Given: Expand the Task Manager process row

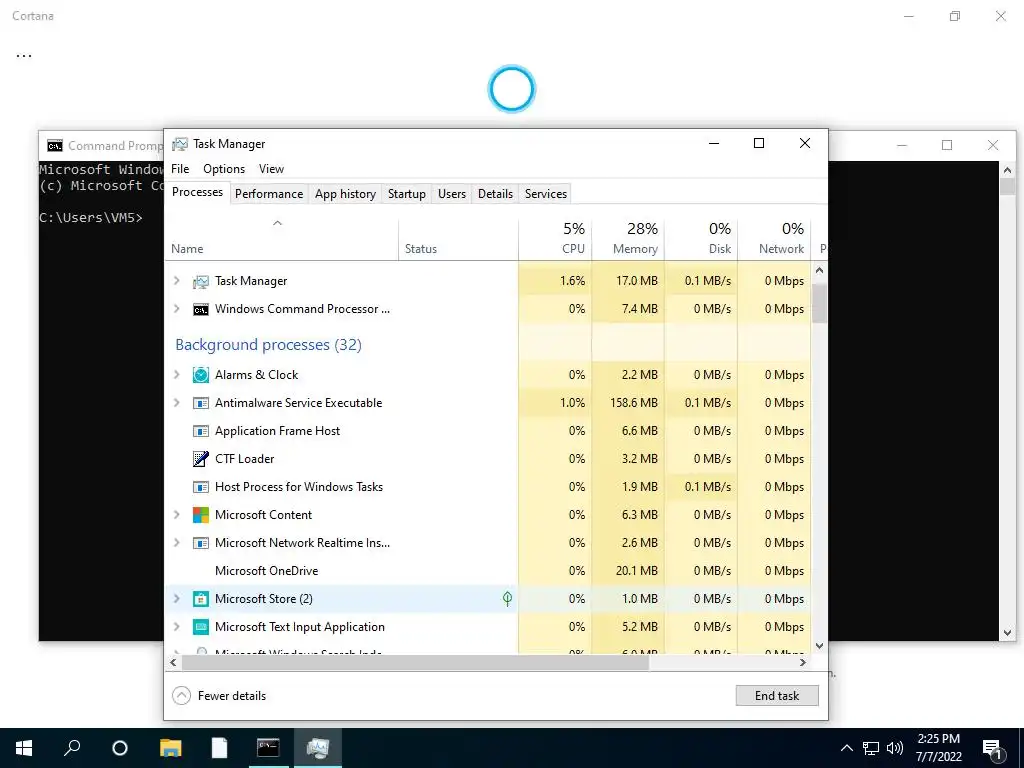Looking at the screenshot, I should click(x=176, y=281).
